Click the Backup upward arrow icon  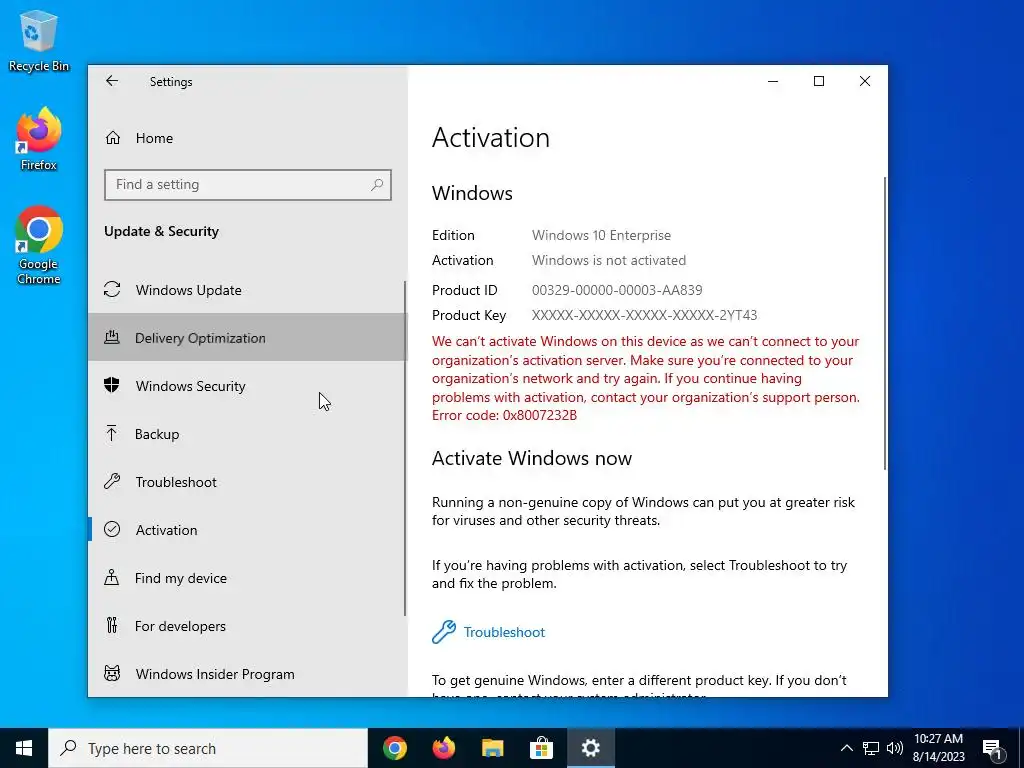112,434
